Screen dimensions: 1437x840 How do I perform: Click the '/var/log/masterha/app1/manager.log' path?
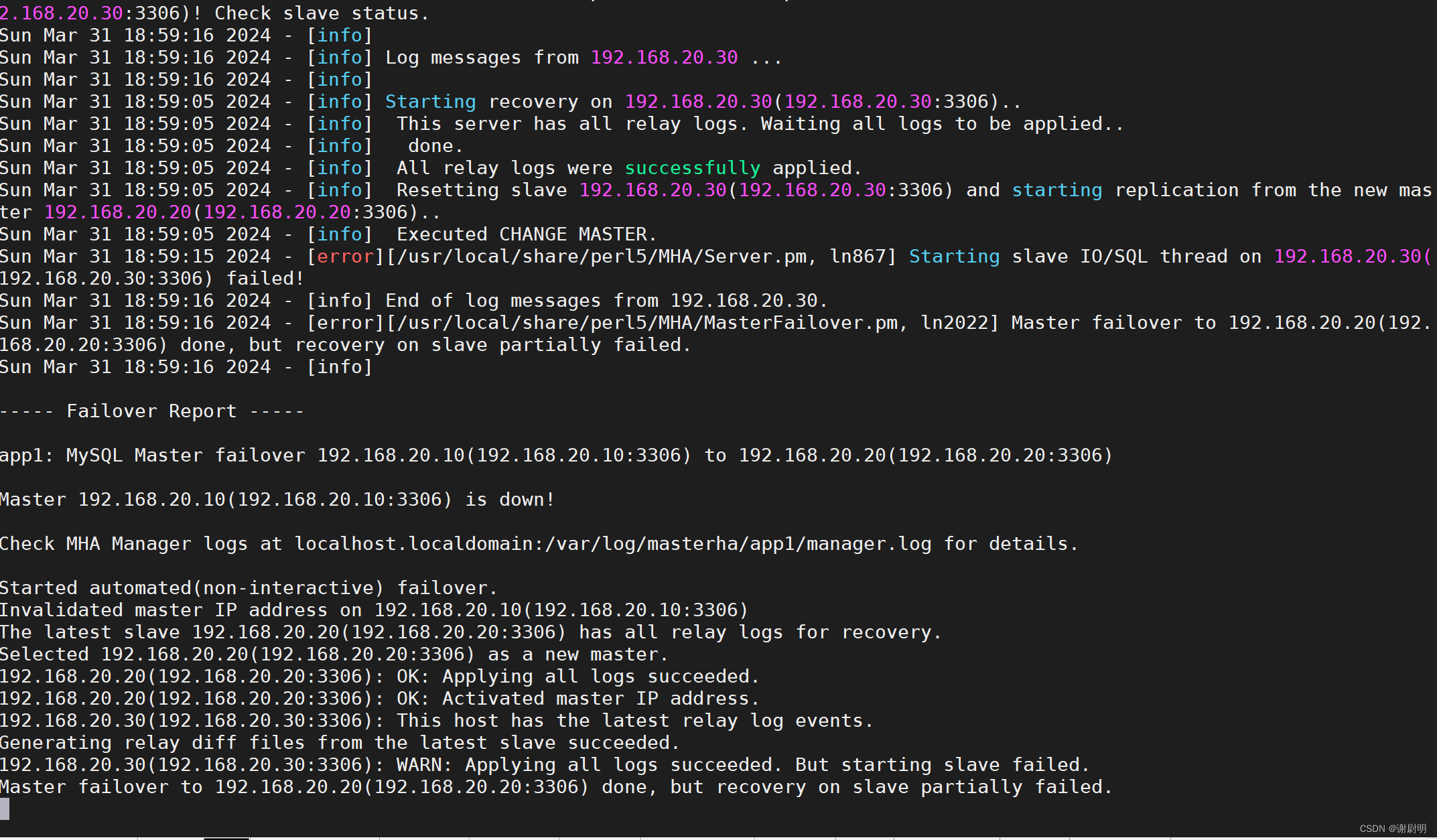(x=738, y=544)
